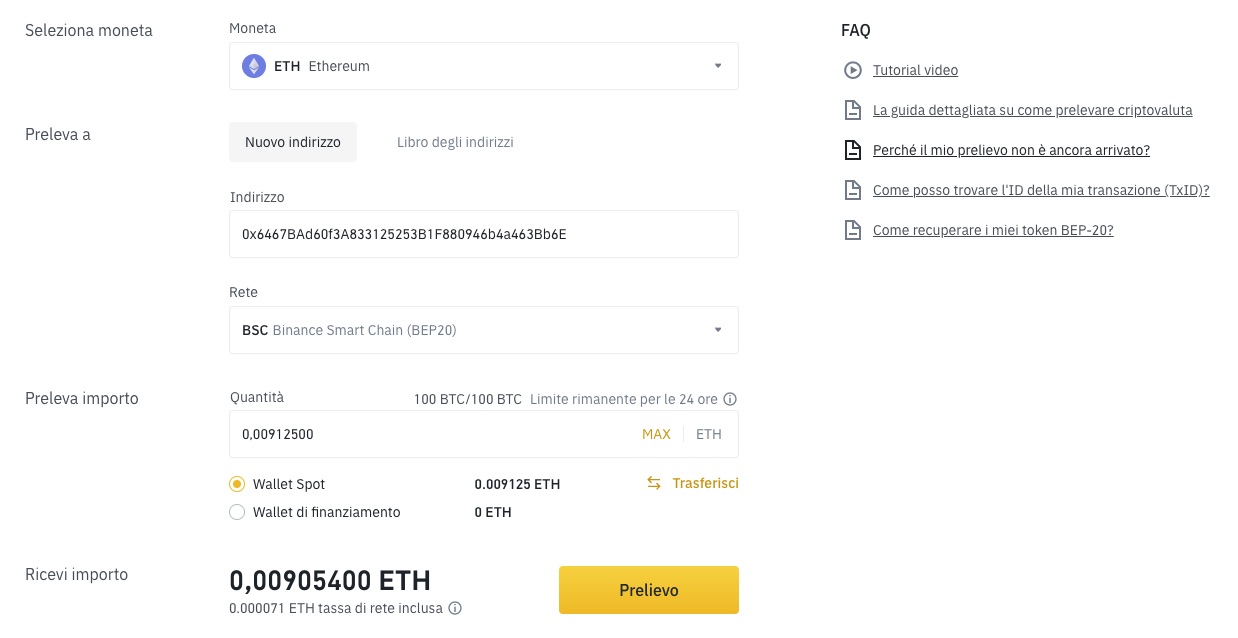The image size is (1238, 638).
Task: Click MAX to withdraw full amount
Action: point(656,434)
